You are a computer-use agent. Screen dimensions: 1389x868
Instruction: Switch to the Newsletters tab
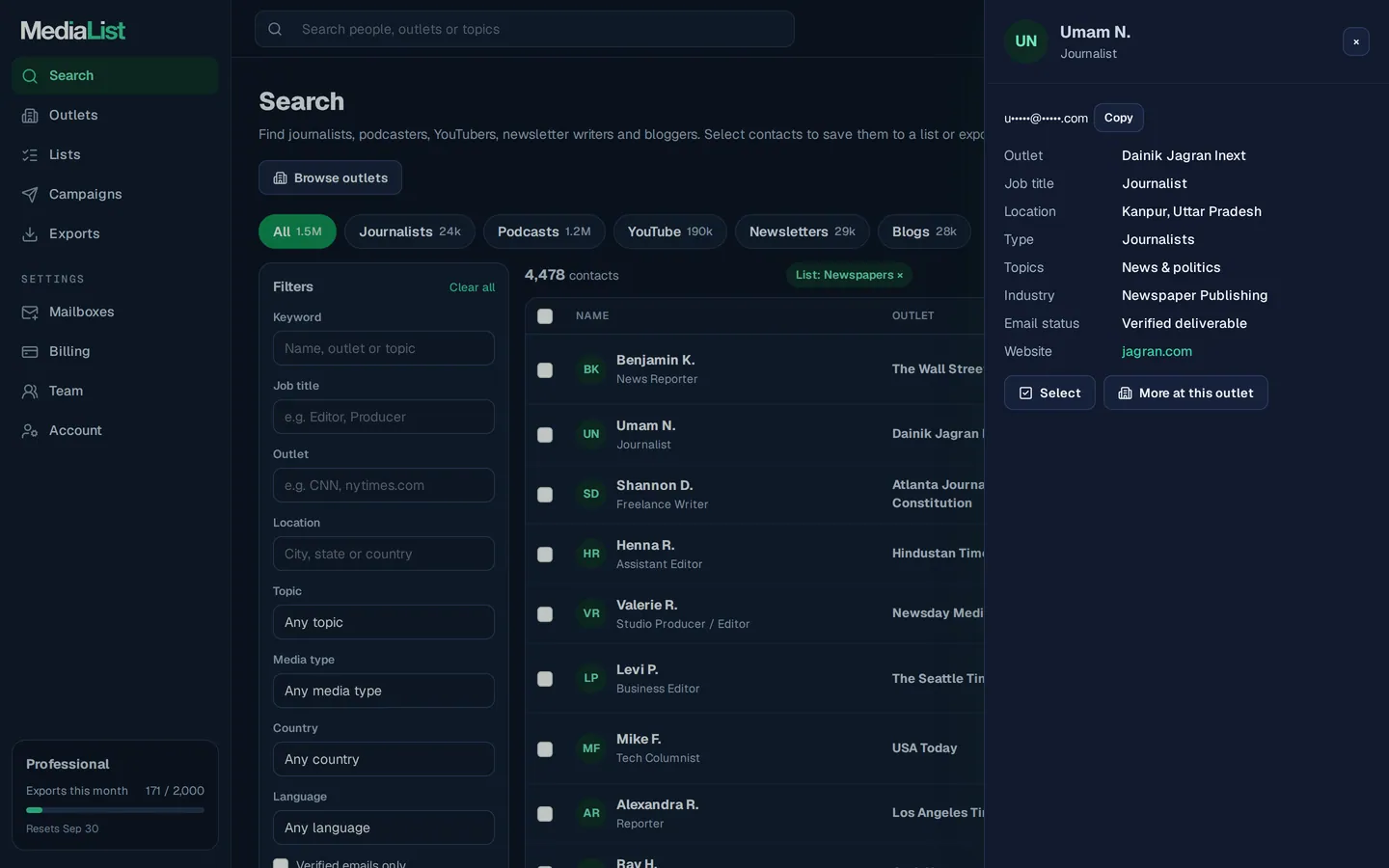pos(803,231)
